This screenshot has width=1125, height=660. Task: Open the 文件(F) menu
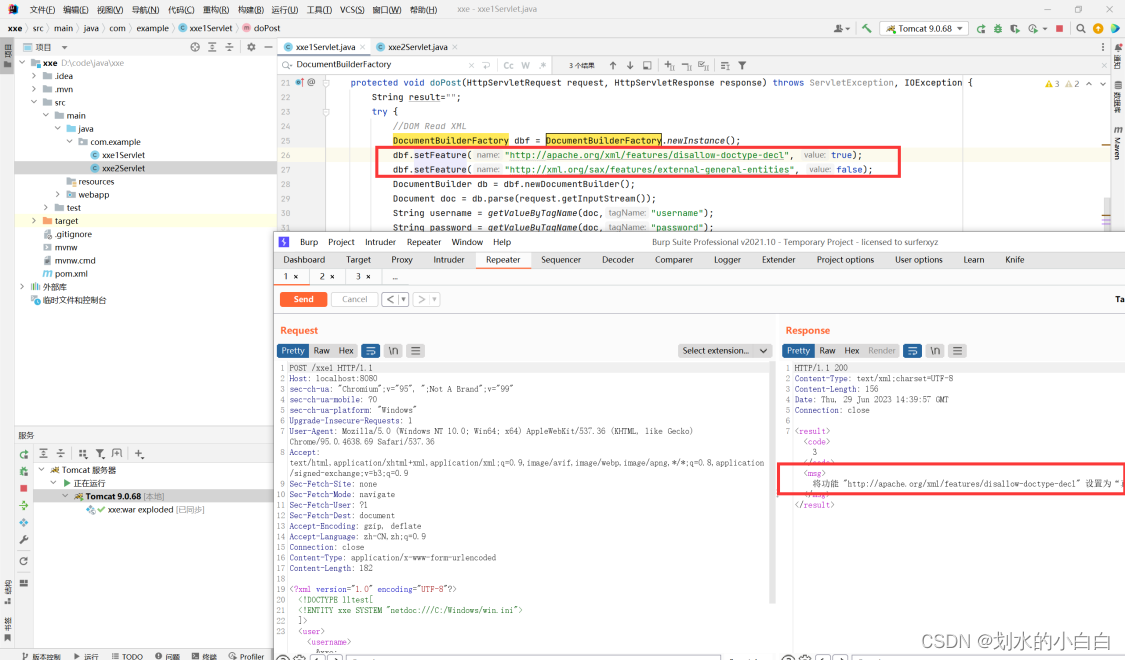click(x=42, y=9)
